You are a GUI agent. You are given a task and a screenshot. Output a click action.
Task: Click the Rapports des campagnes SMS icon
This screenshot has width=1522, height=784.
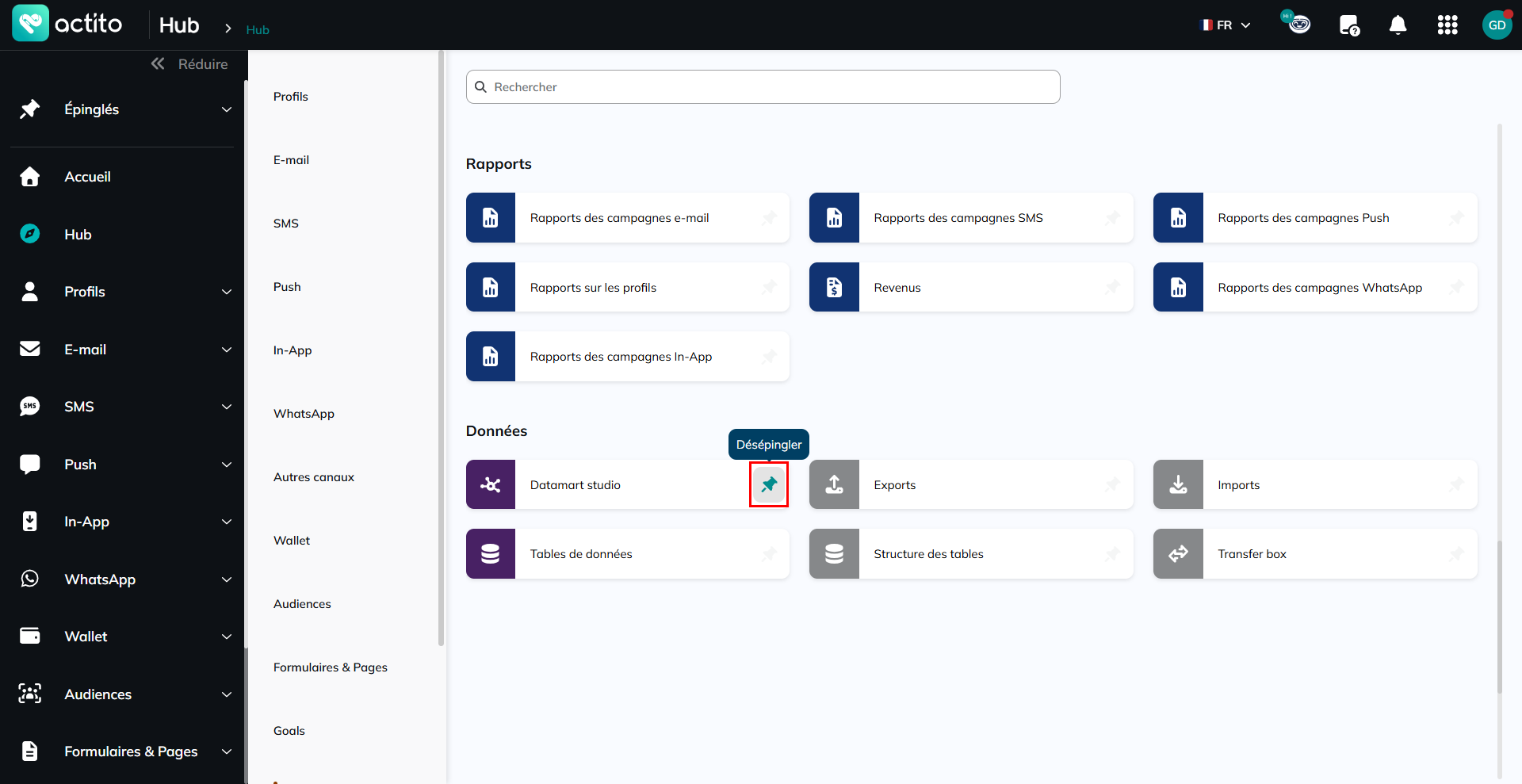click(x=834, y=218)
